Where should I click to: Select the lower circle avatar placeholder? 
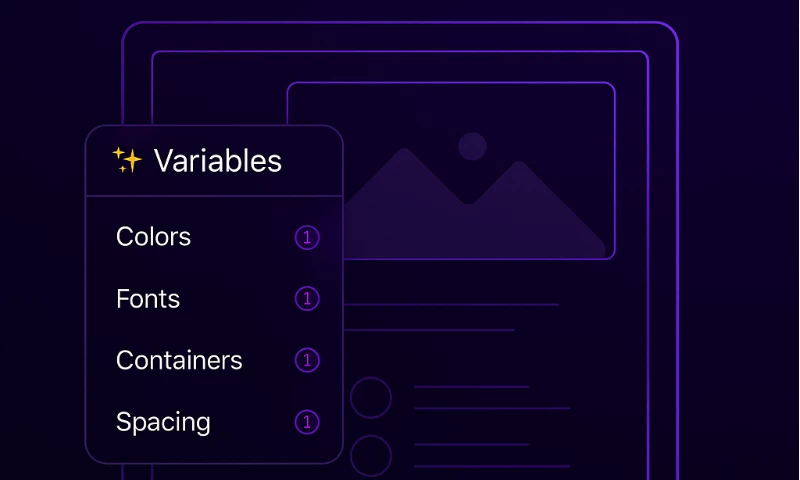(x=371, y=455)
